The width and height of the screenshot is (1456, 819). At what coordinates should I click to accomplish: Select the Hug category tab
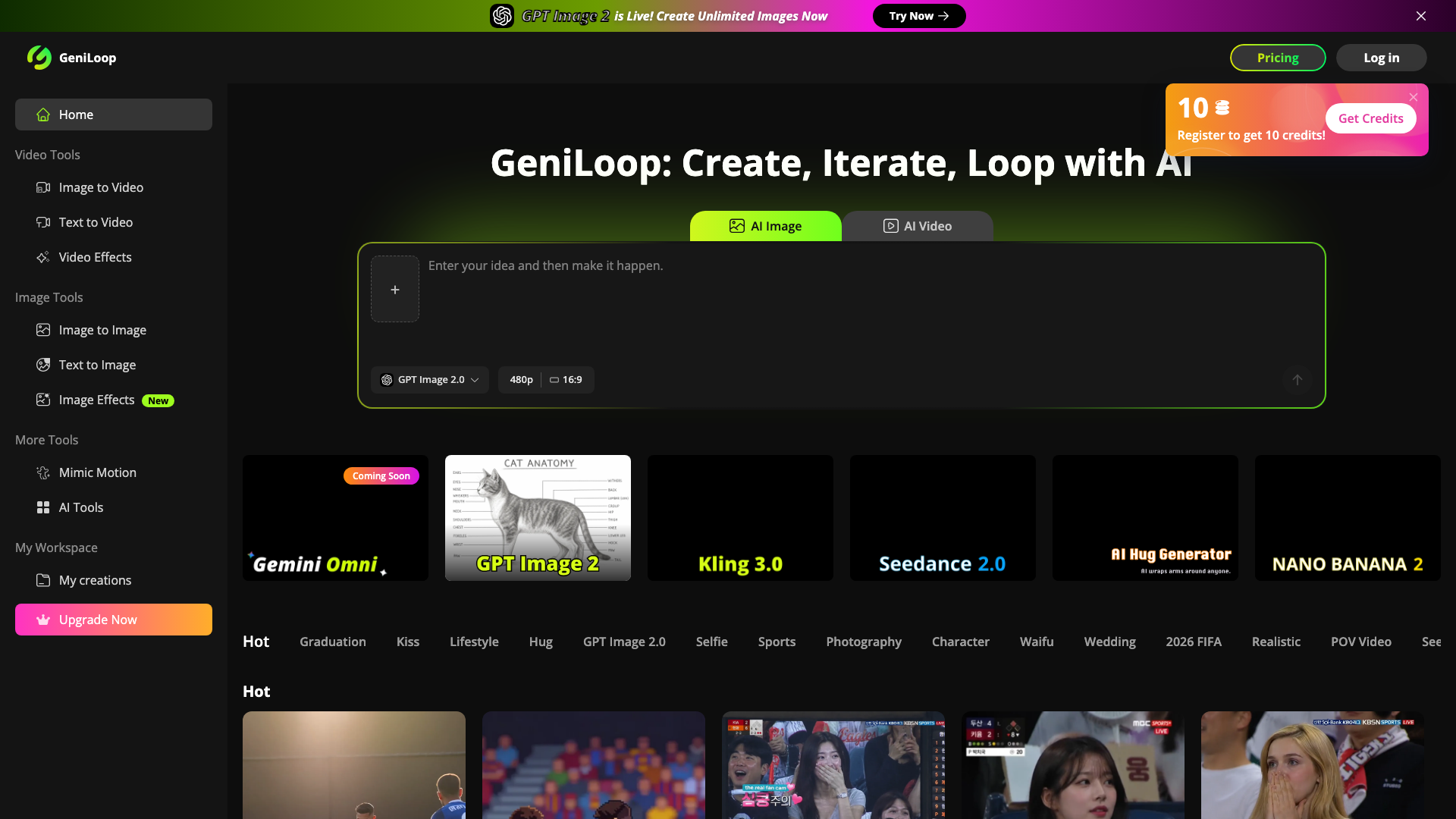541,642
